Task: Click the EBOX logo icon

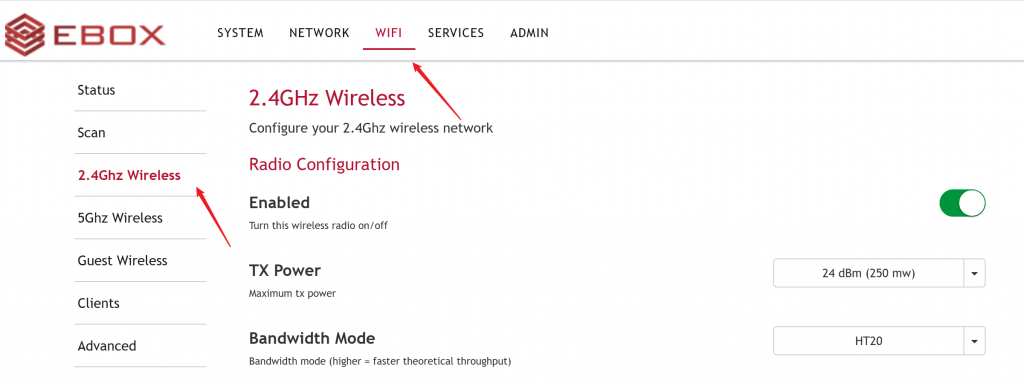Action: pyautogui.click(x=25, y=35)
